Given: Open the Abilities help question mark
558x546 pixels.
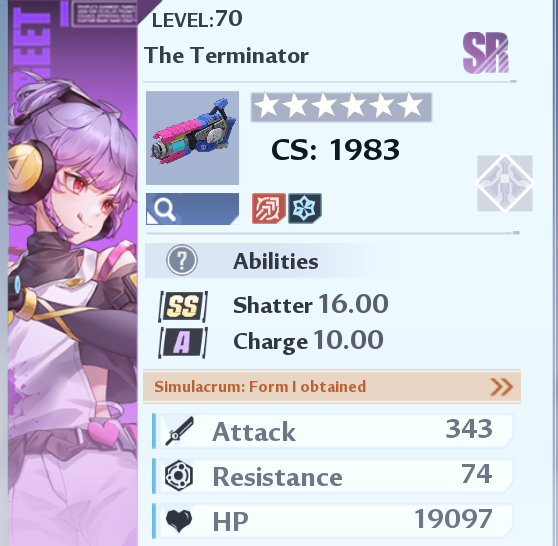Looking at the screenshot, I should pos(182,260).
